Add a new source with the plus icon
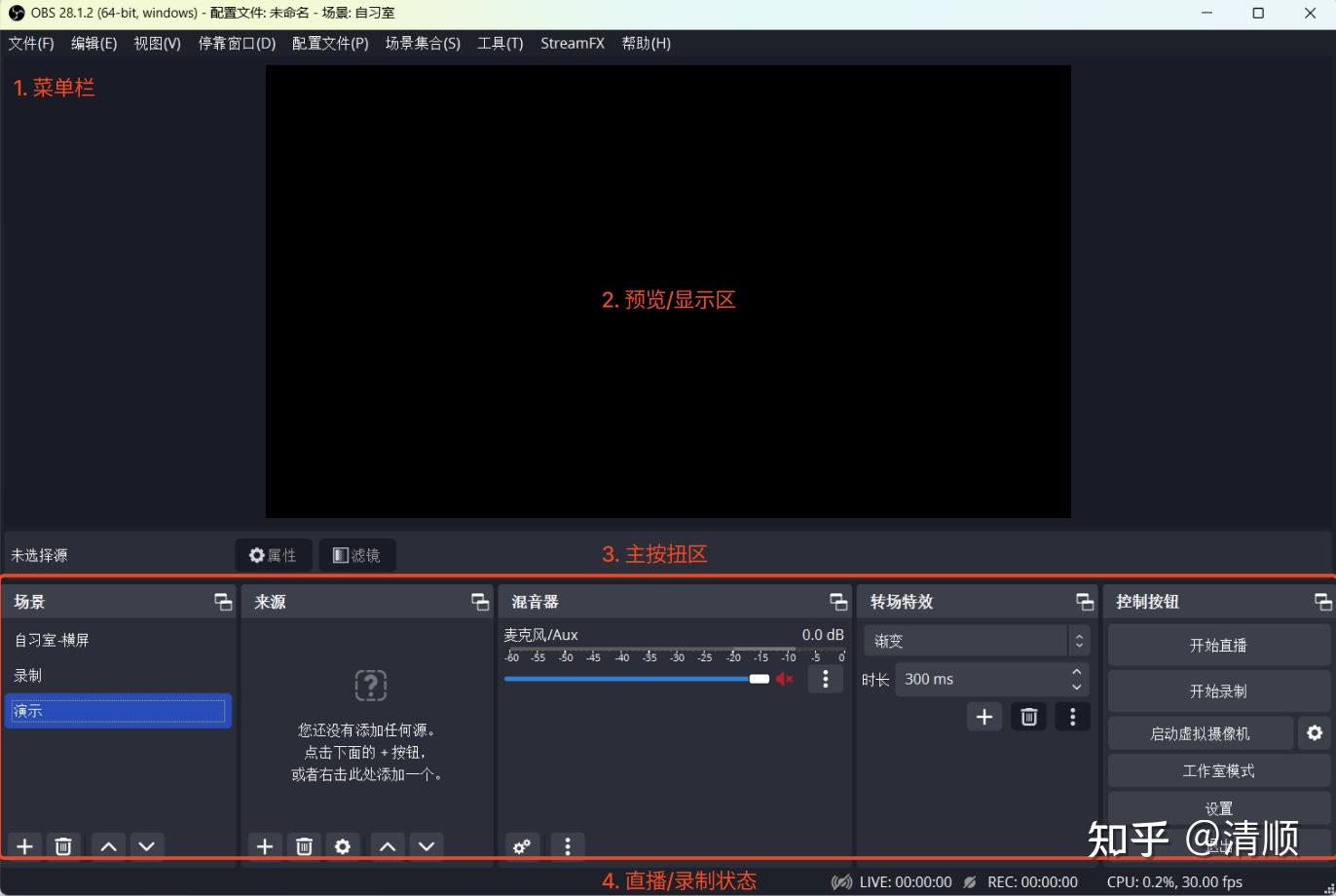 [x=264, y=845]
